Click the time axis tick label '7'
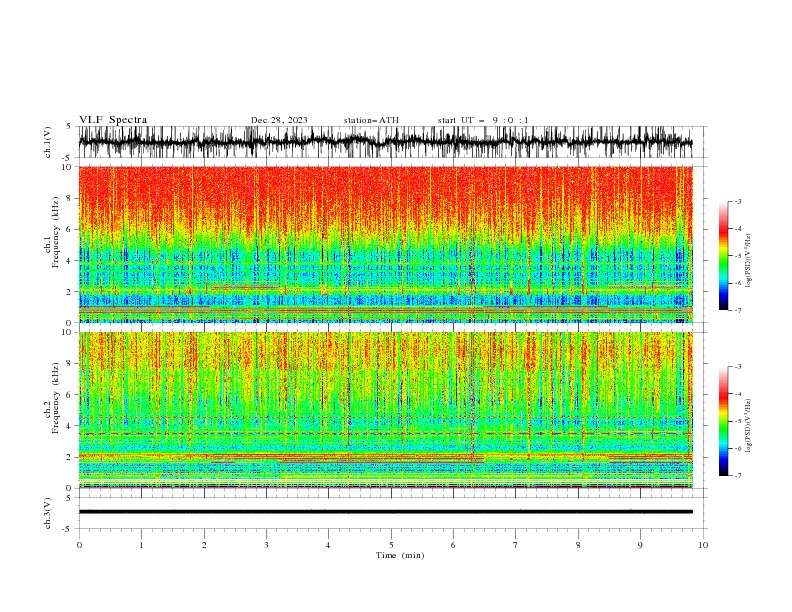Viewport: 792px width, 612px height. pos(516,545)
